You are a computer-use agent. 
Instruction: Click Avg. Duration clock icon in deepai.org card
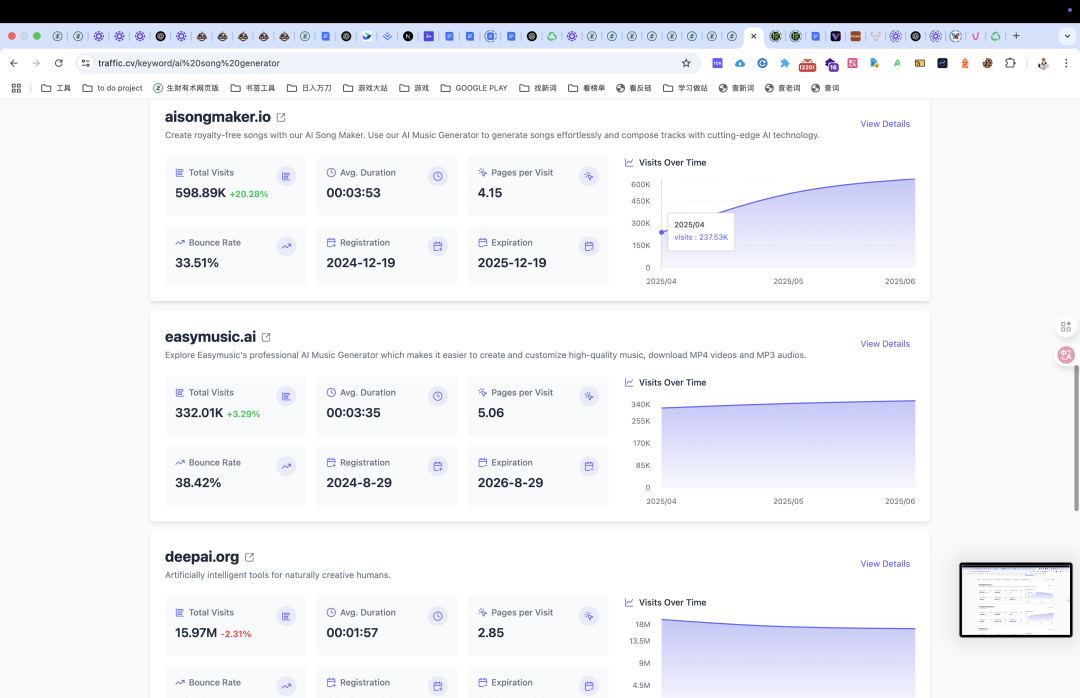(x=437, y=616)
